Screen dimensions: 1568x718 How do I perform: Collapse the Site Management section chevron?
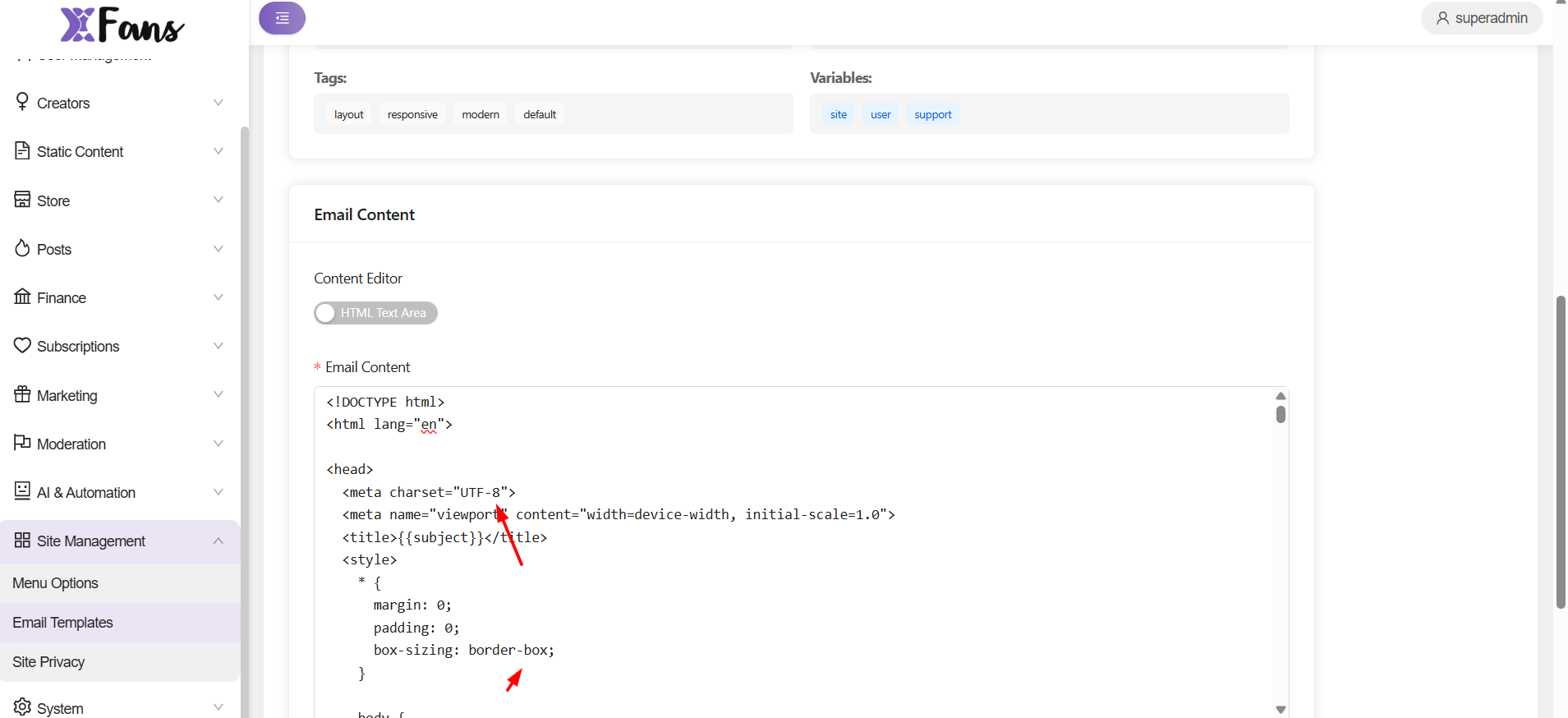(218, 541)
